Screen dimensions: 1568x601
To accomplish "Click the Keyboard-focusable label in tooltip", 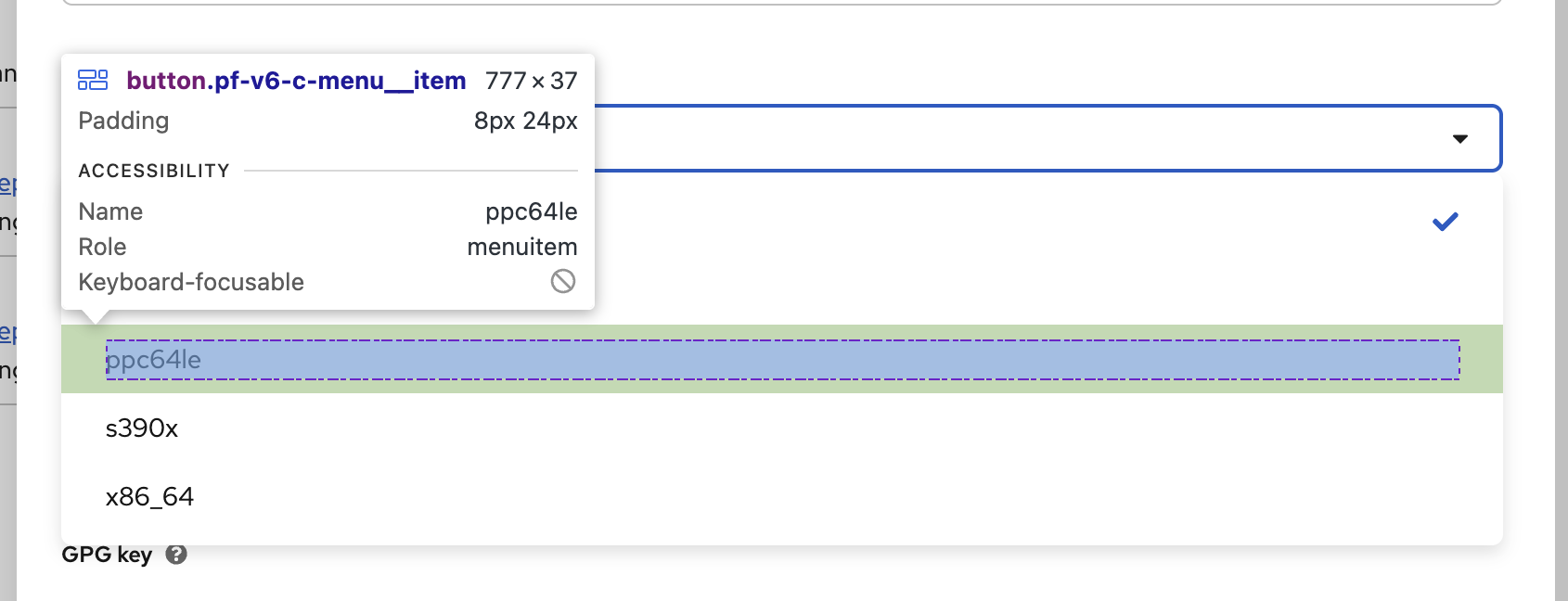I will click(191, 282).
